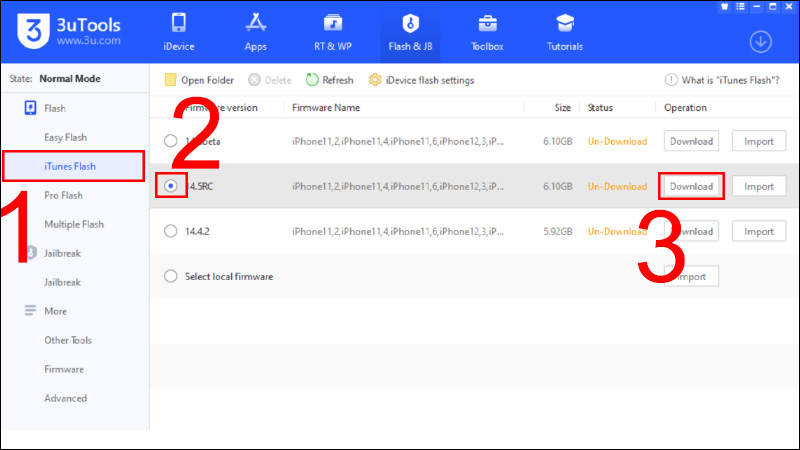
Task: Click the 5.92GB size value
Action: click(558, 231)
